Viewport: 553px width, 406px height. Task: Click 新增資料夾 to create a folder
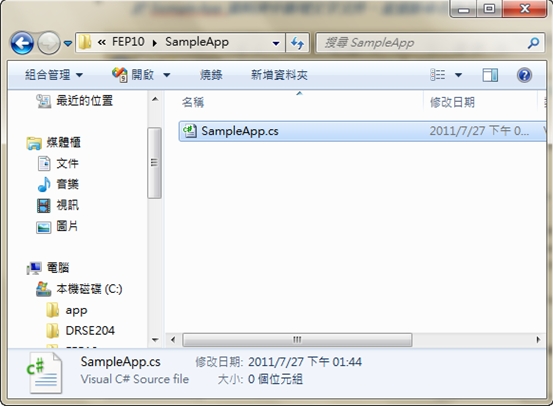tap(279, 75)
